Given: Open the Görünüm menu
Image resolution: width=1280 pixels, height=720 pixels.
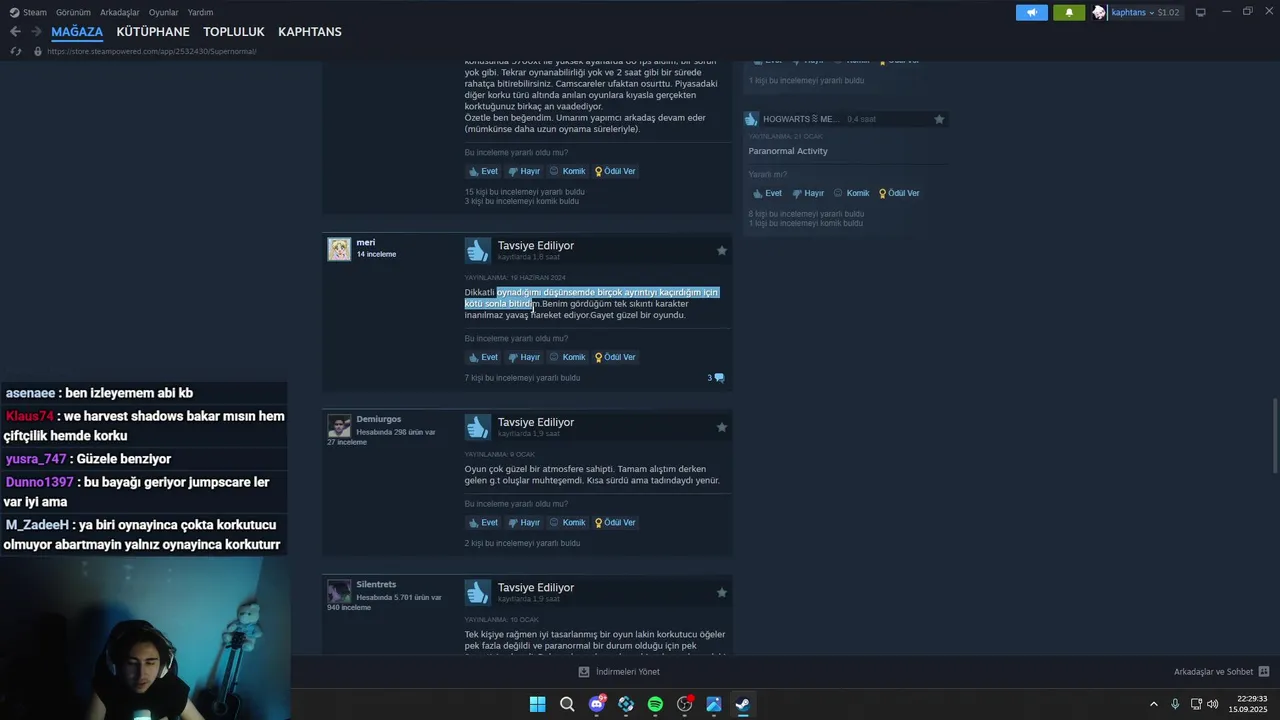Looking at the screenshot, I should [x=73, y=12].
